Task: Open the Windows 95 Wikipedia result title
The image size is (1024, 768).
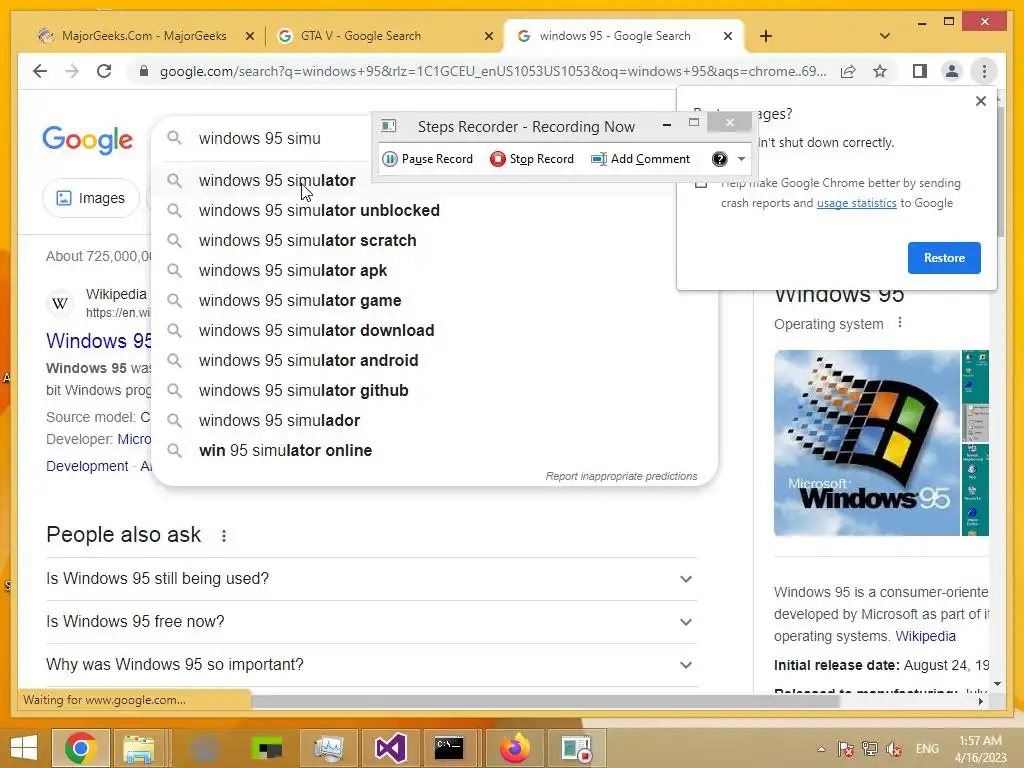Action: coord(99,341)
